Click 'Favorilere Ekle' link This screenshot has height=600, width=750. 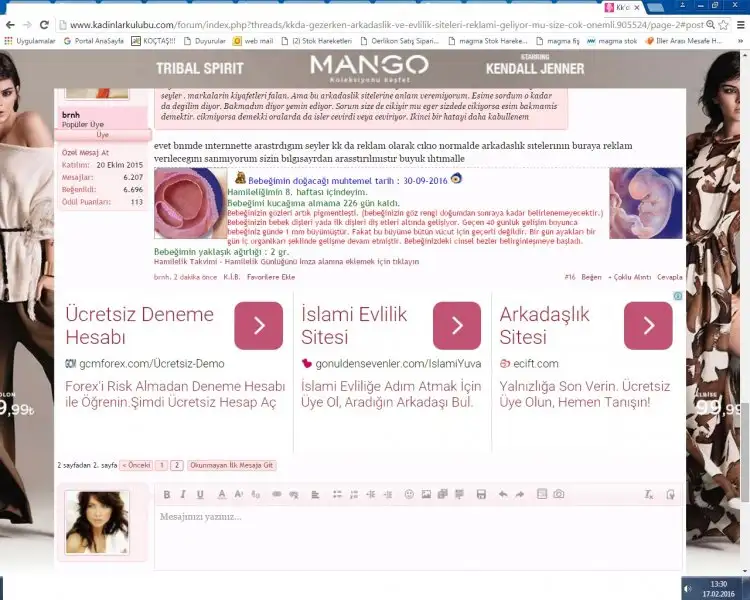tap(271, 277)
